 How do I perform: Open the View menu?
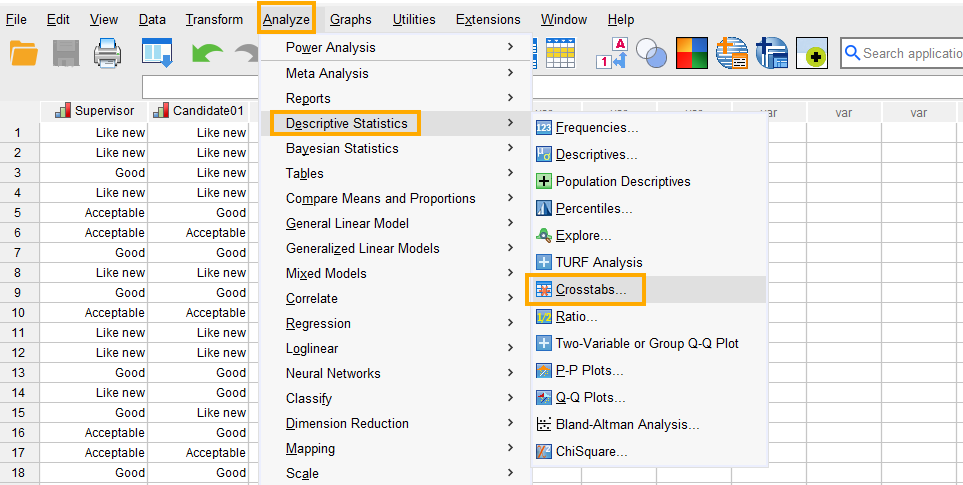point(104,20)
